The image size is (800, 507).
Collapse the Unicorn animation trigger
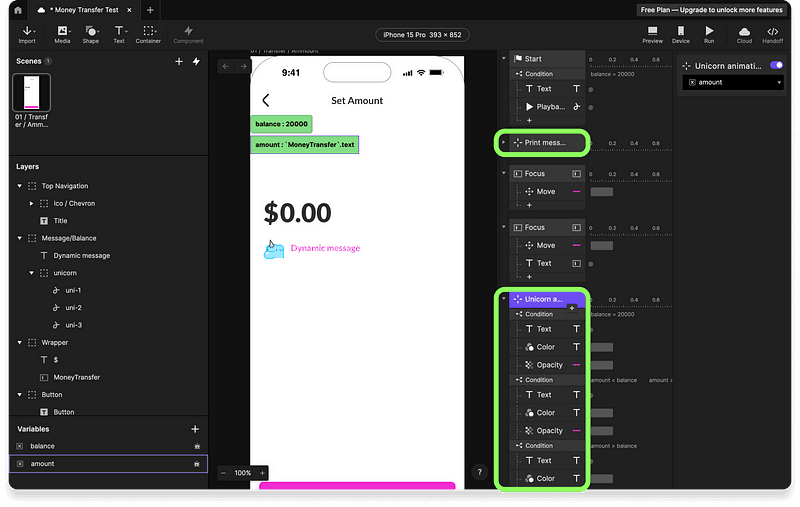point(504,299)
